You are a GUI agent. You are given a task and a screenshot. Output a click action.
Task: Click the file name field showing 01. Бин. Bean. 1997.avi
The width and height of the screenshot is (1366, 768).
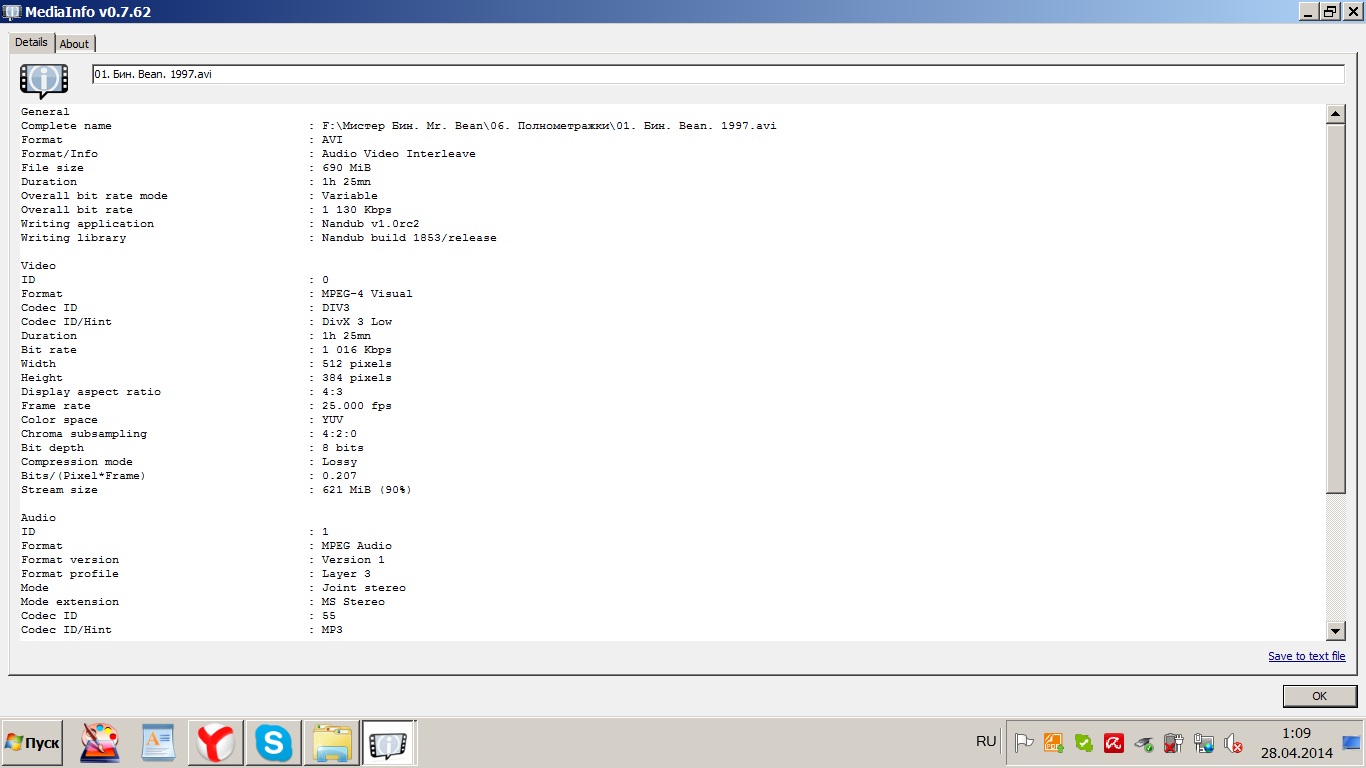click(x=718, y=74)
